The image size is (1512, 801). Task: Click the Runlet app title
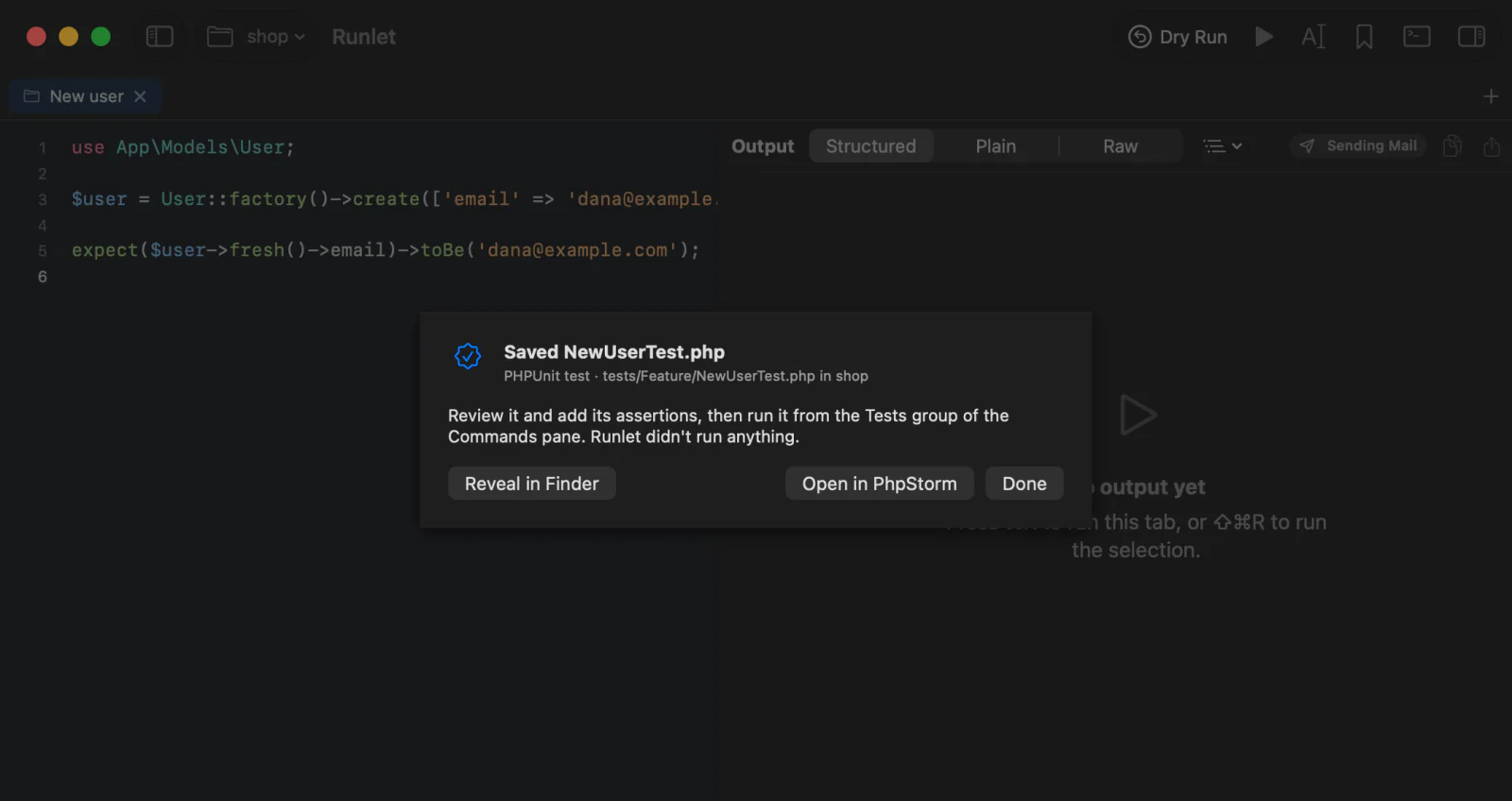coord(364,37)
